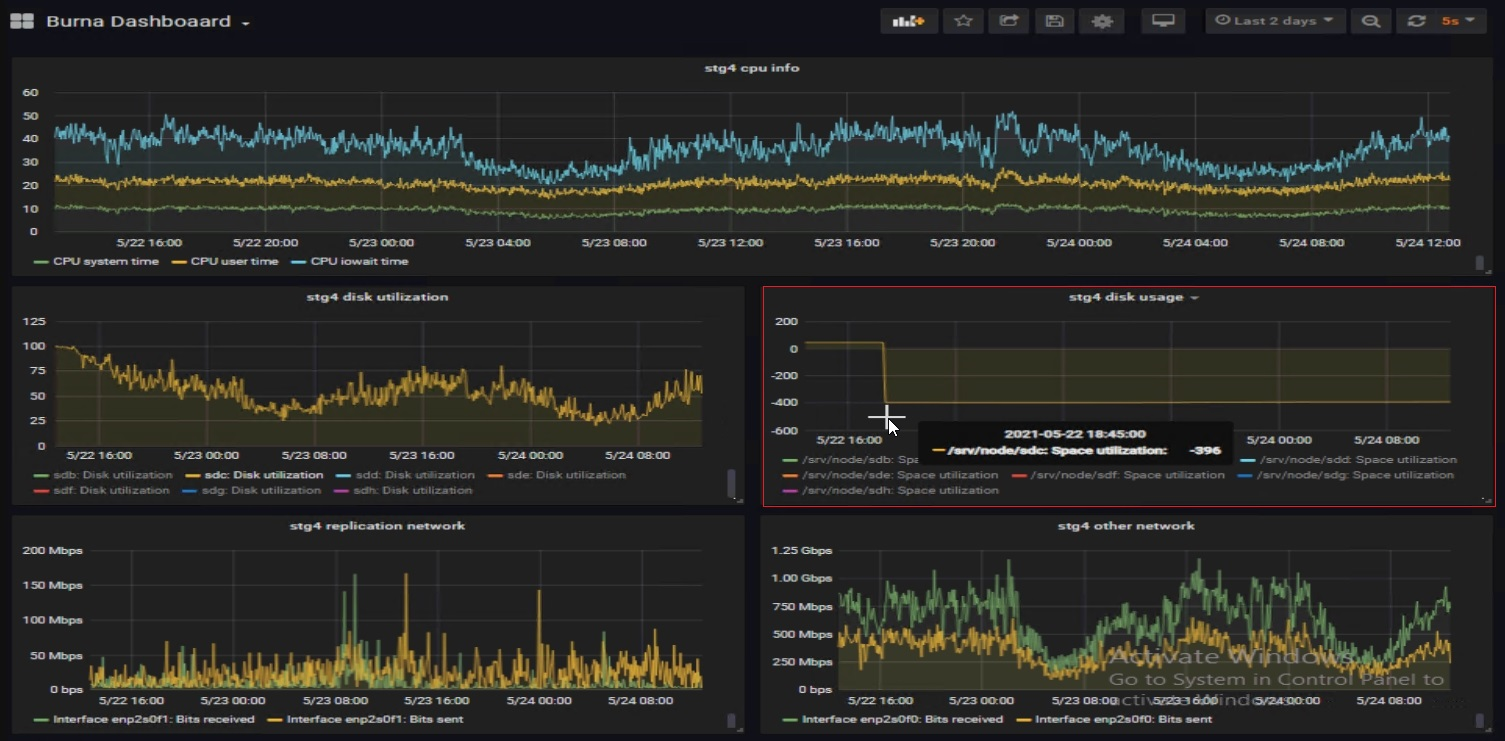1505x741 pixels.
Task: Refresh the dashboard now
Action: 1416,21
